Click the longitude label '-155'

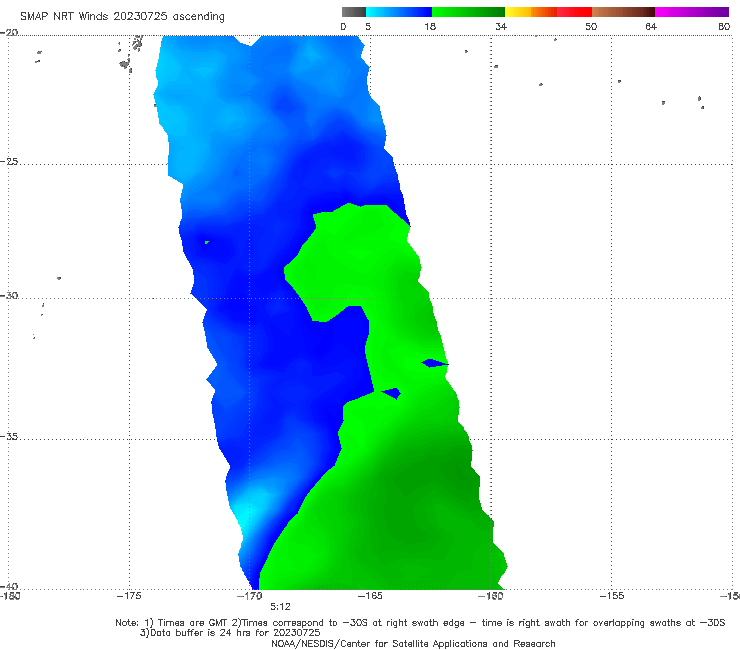612,596
